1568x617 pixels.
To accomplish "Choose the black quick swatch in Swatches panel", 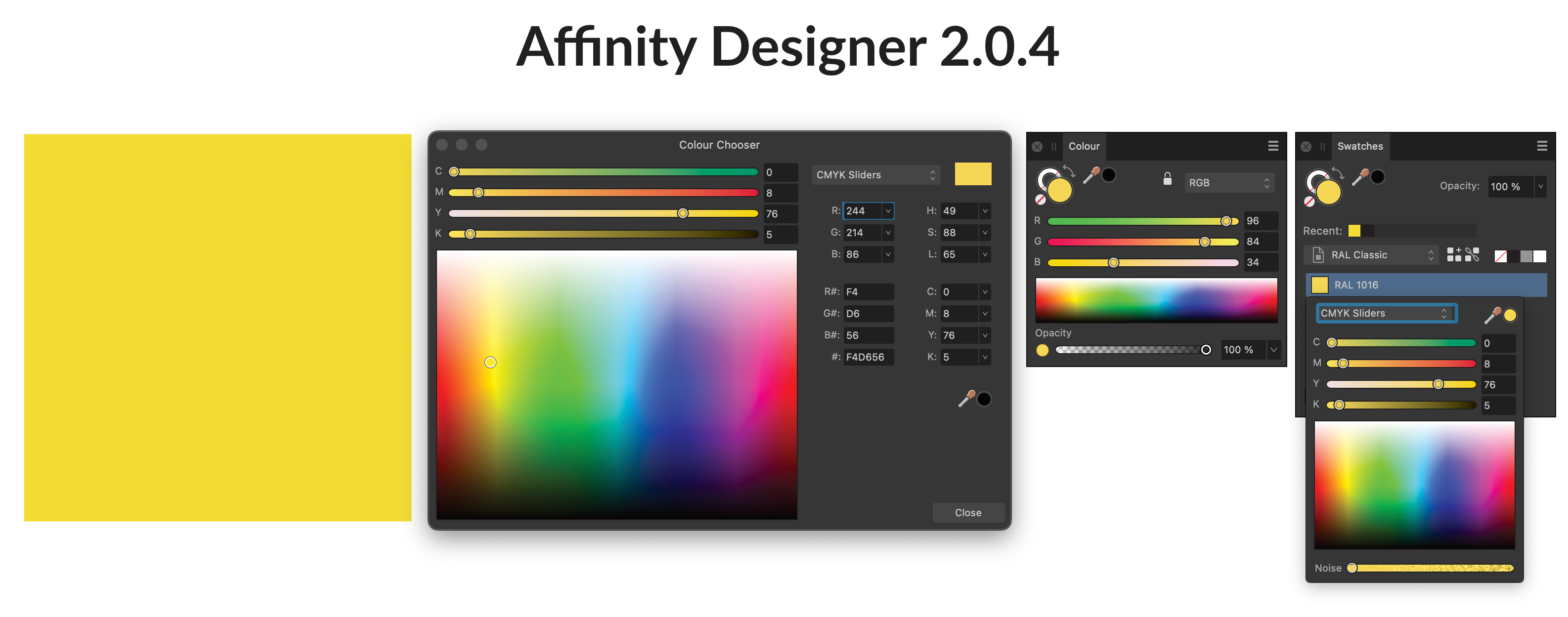I will click(x=1514, y=256).
